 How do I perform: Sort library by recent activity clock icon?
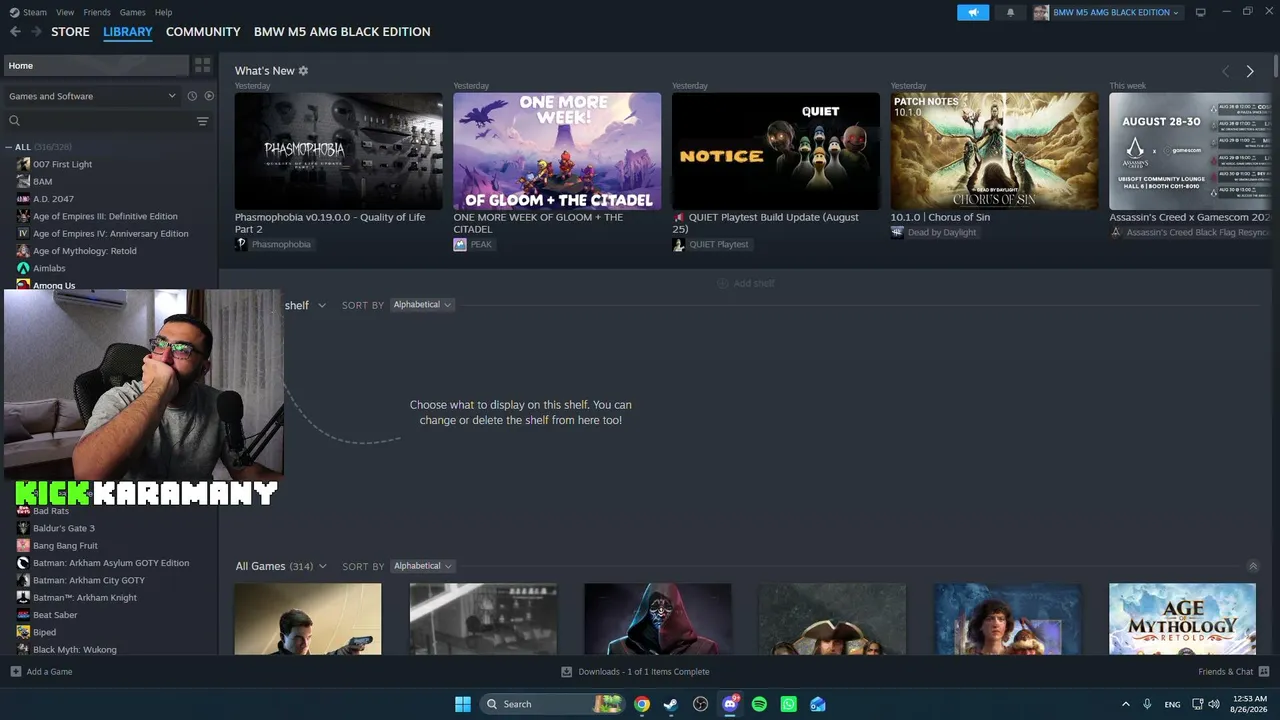pyautogui.click(x=192, y=96)
